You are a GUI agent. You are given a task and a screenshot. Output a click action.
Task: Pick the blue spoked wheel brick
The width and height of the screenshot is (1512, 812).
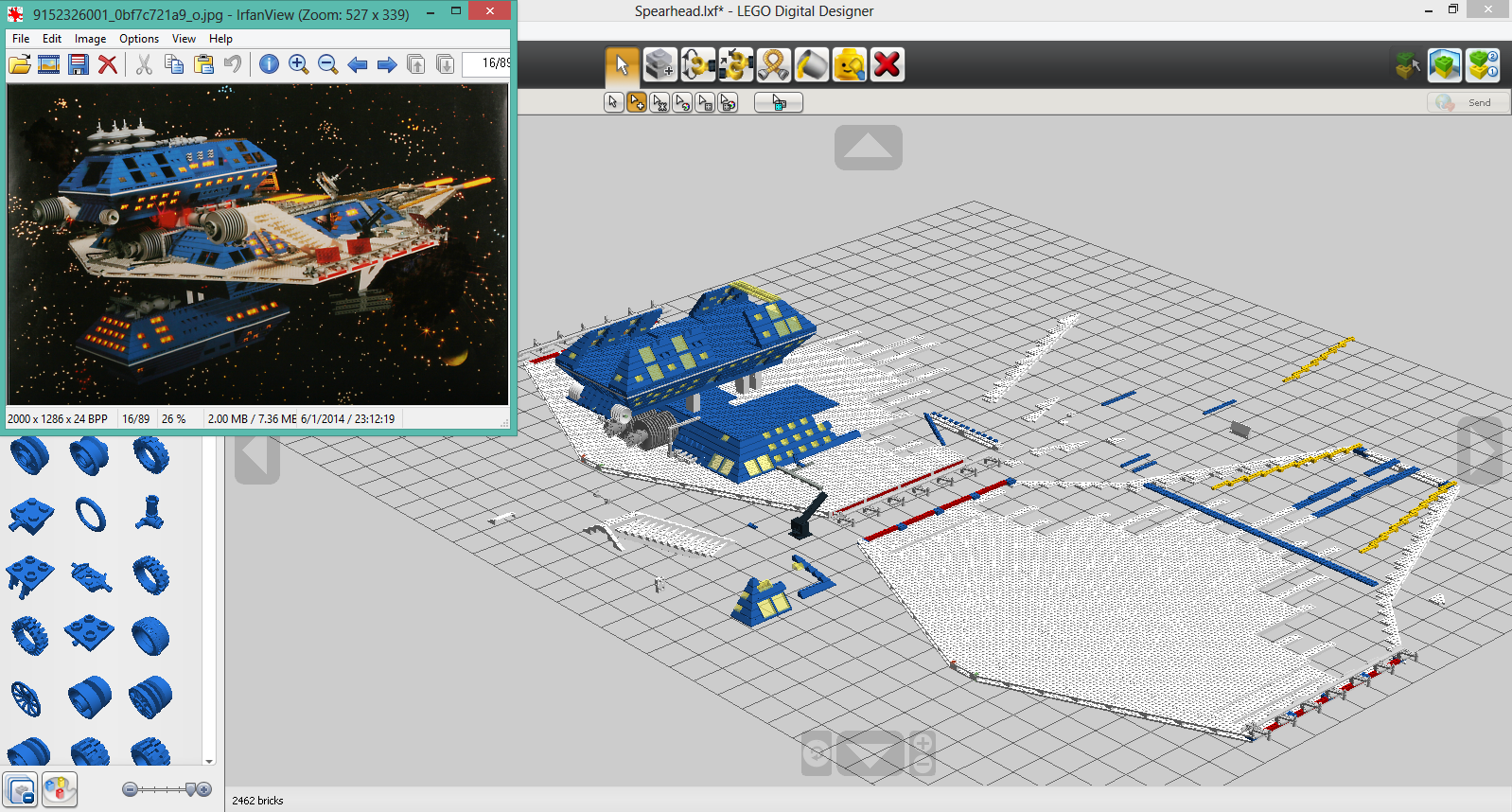point(26,698)
